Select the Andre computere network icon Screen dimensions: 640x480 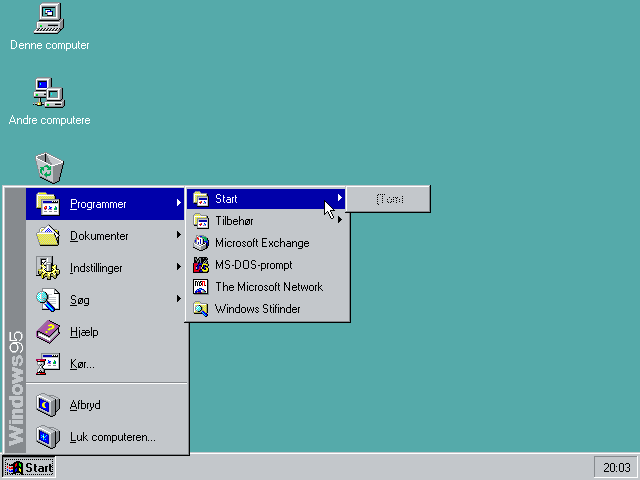click(x=49, y=93)
